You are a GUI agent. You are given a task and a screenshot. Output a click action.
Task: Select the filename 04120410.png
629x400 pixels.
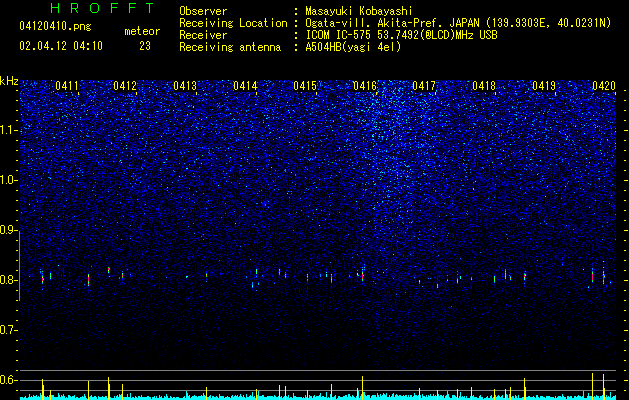click(55, 27)
